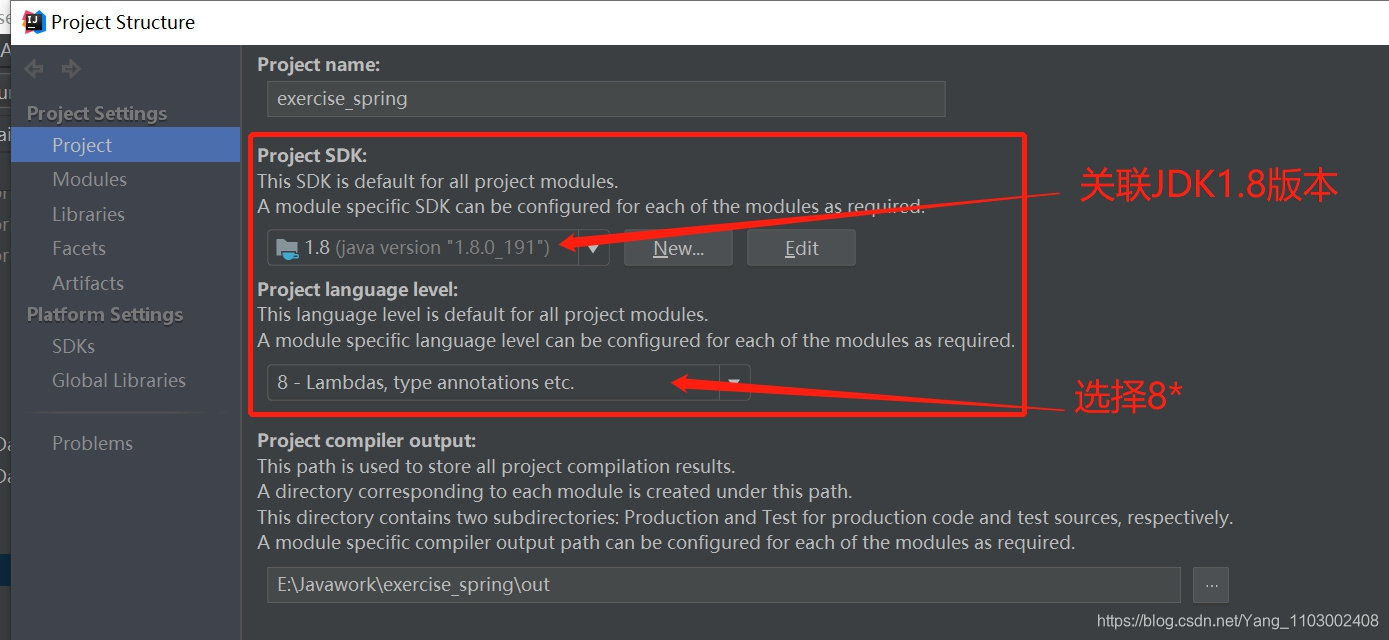Open Global Libraries settings
The height and width of the screenshot is (640, 1389).
point(118,380)
